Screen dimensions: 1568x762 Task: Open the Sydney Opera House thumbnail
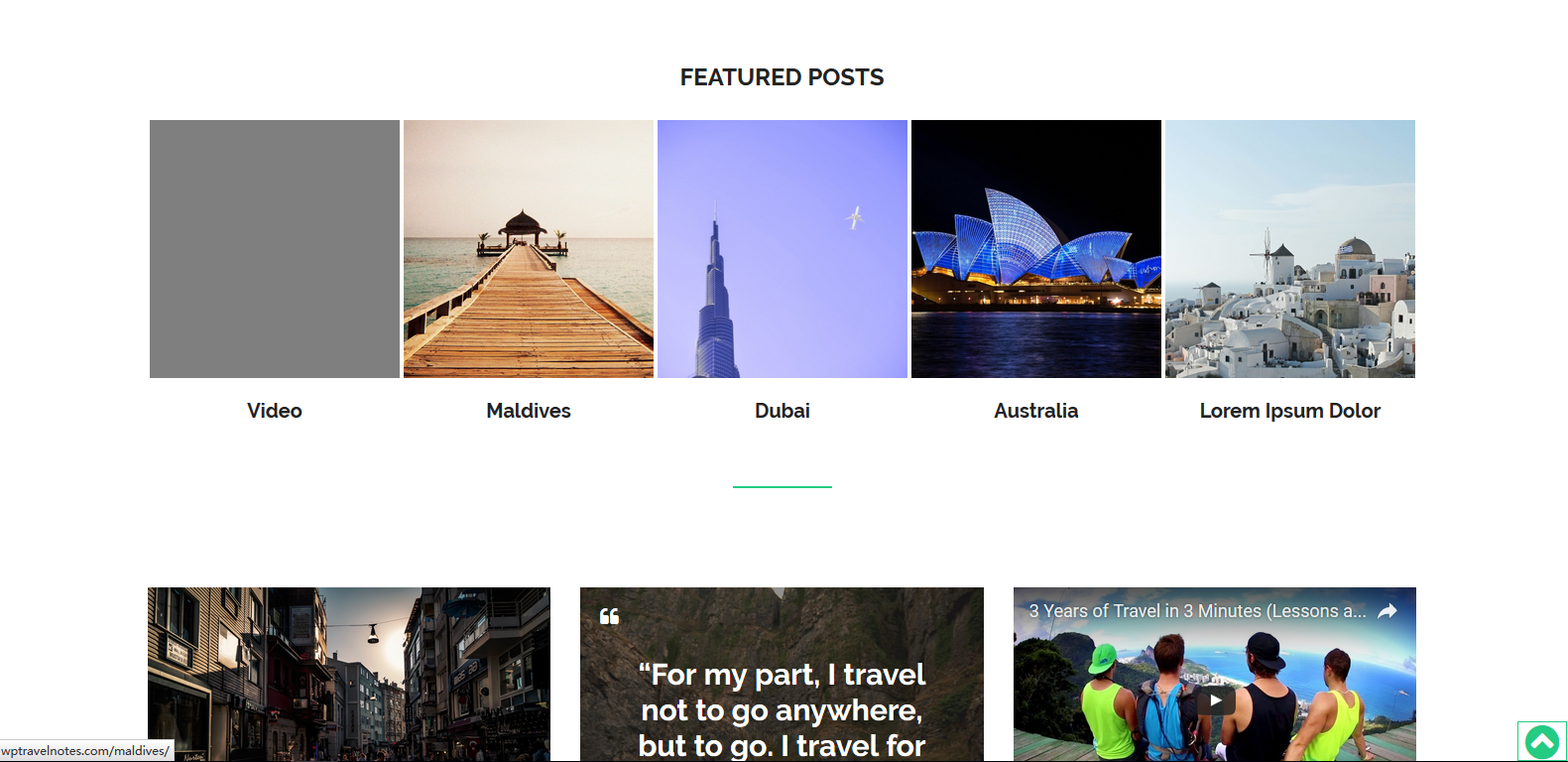(1036, 249)
